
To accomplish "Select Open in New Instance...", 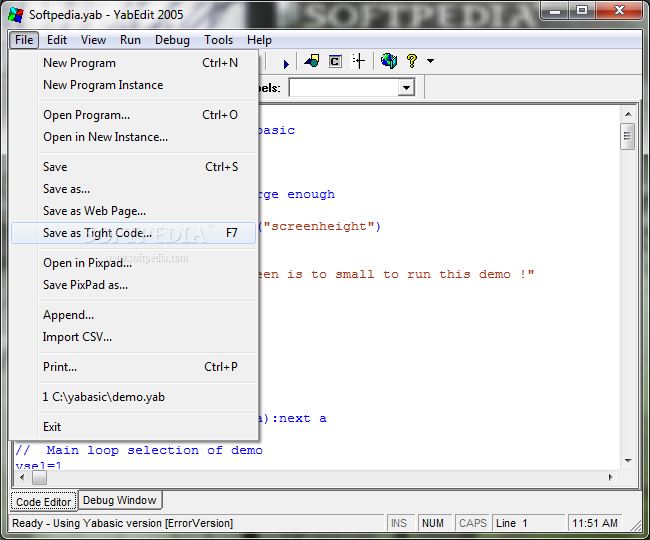I will pyautogui.click(x=133, y=137).
